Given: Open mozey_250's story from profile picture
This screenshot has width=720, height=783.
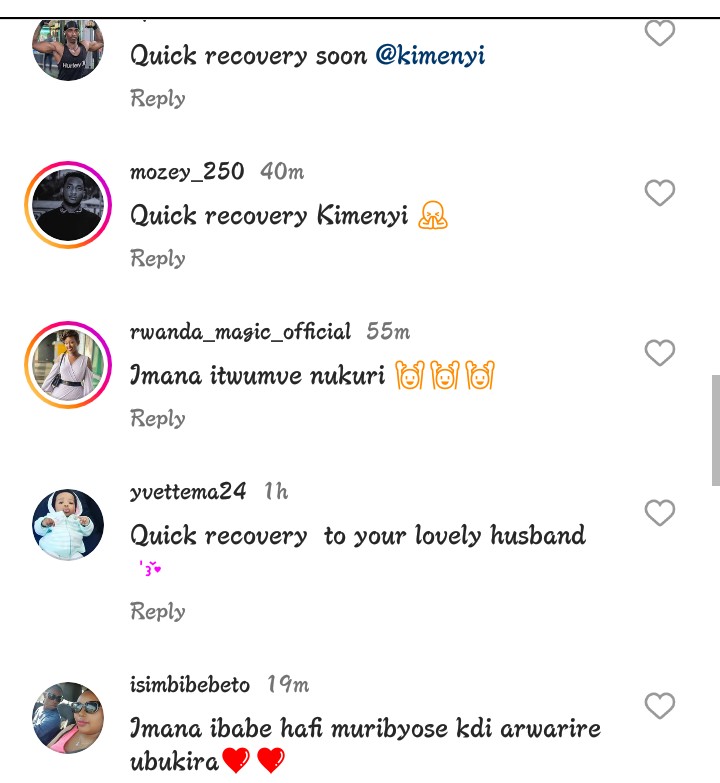Looking at the screenshot, I should click(x=68, y=205).
